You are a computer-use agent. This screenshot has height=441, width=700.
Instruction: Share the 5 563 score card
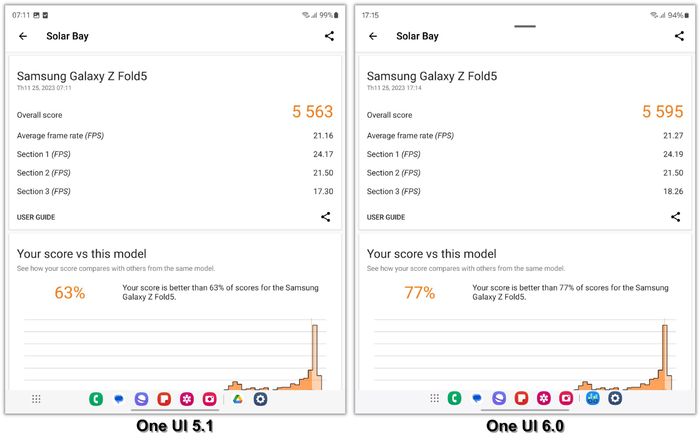[x=326, y=217]
